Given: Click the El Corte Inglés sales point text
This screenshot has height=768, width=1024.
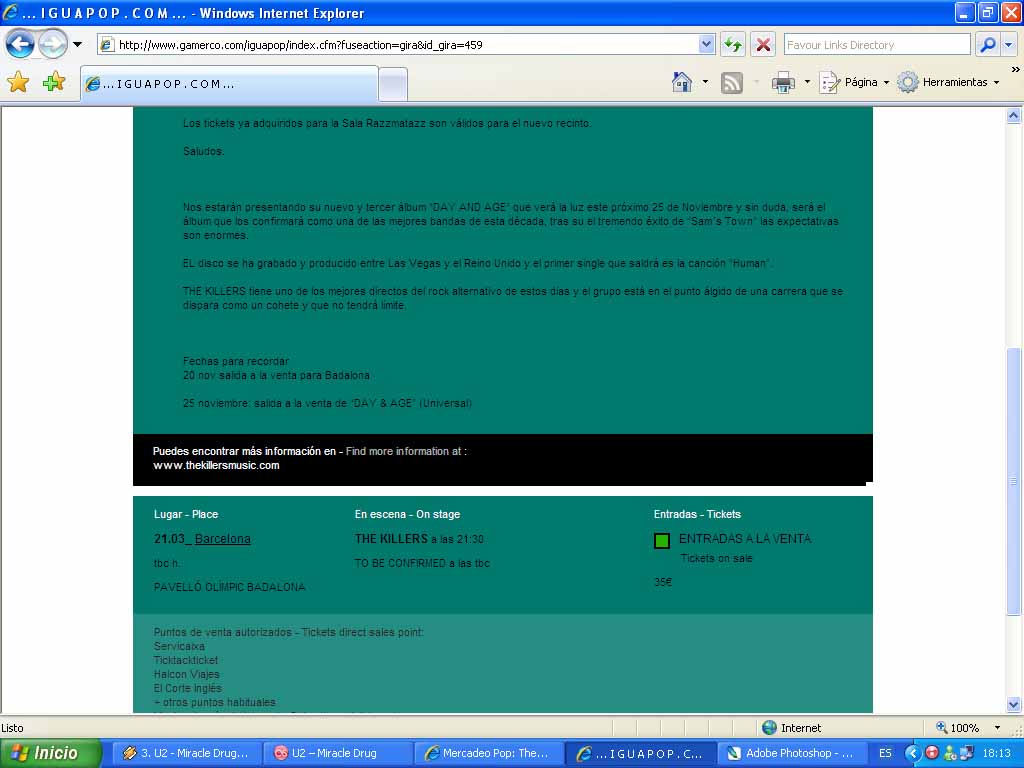Looking at the screenshot, I should [187, 688].
